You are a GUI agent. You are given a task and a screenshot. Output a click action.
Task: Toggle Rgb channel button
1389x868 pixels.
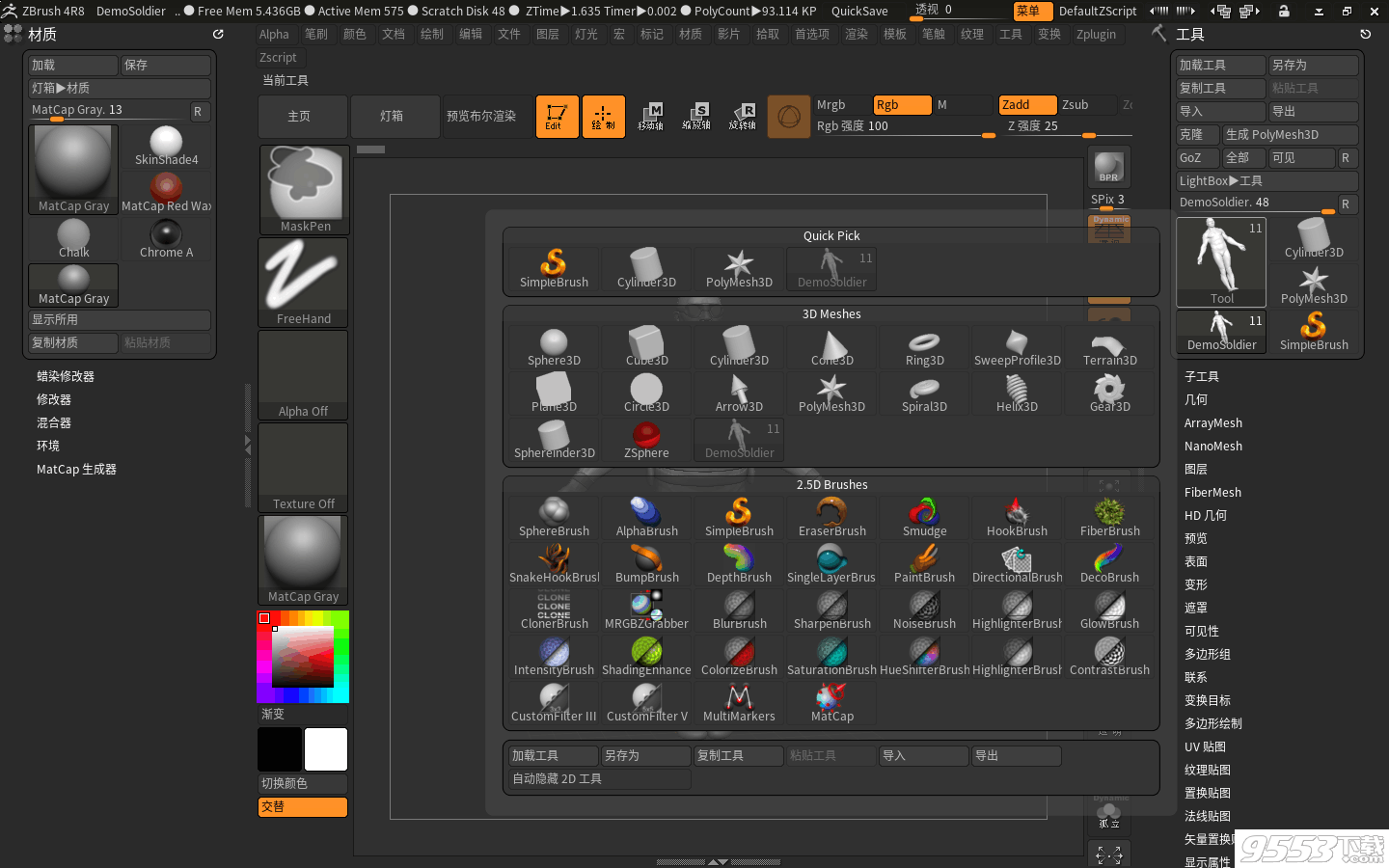point(902,105)
